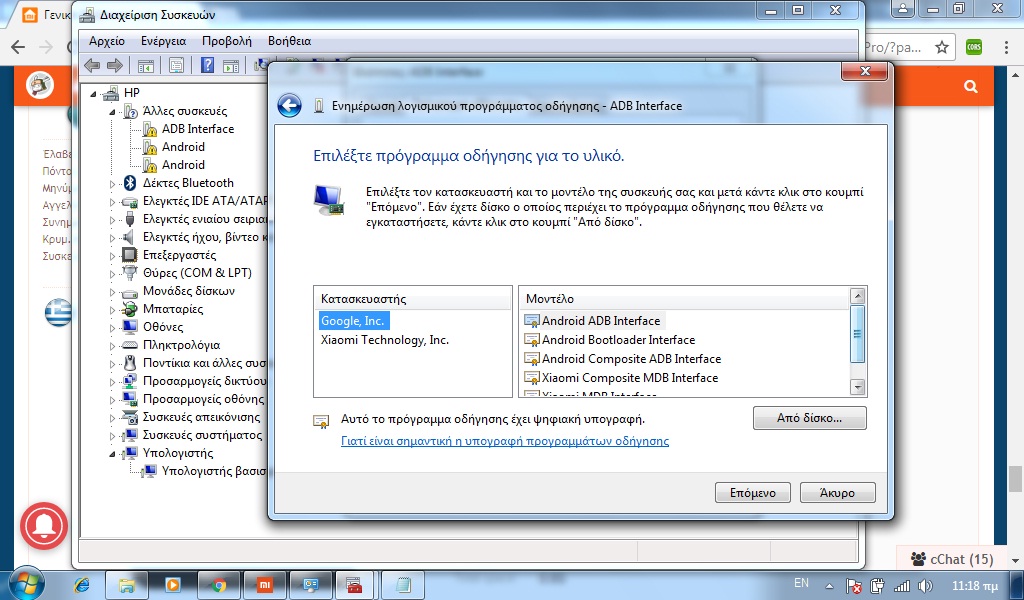Click the Help toolbar icon in Device Manager

(x=207, y=66)
